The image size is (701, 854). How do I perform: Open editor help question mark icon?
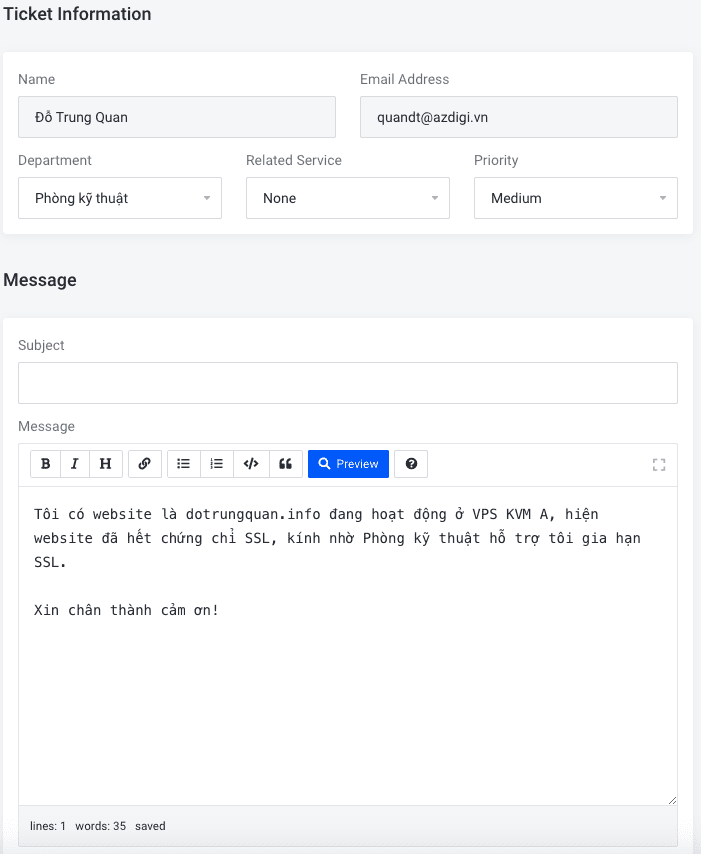point(411,464)
